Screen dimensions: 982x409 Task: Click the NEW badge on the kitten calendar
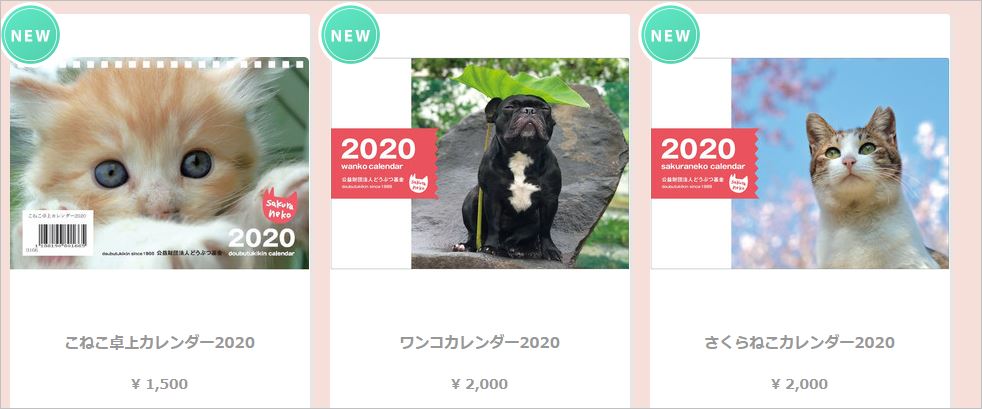[30, 34]
